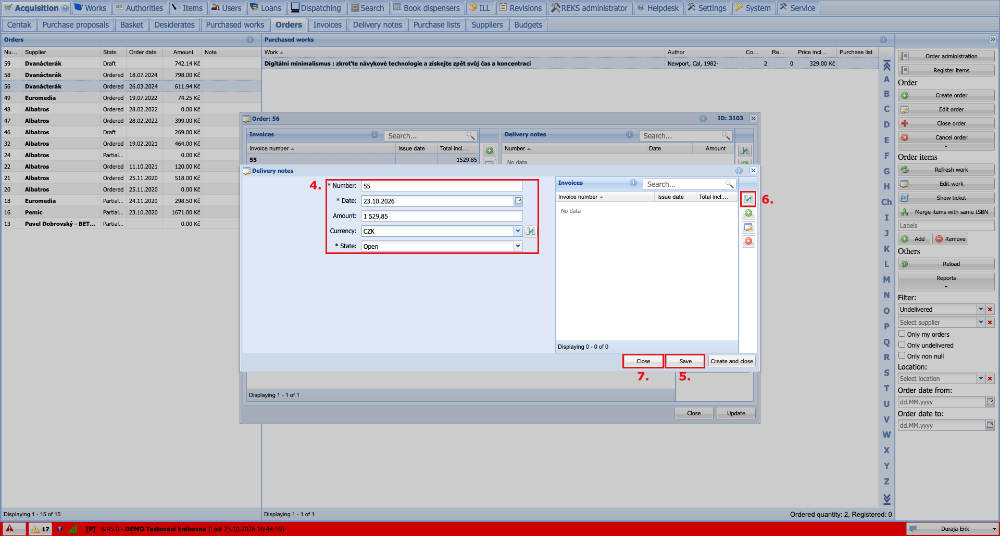Switch to the Budgets tab

527,25
